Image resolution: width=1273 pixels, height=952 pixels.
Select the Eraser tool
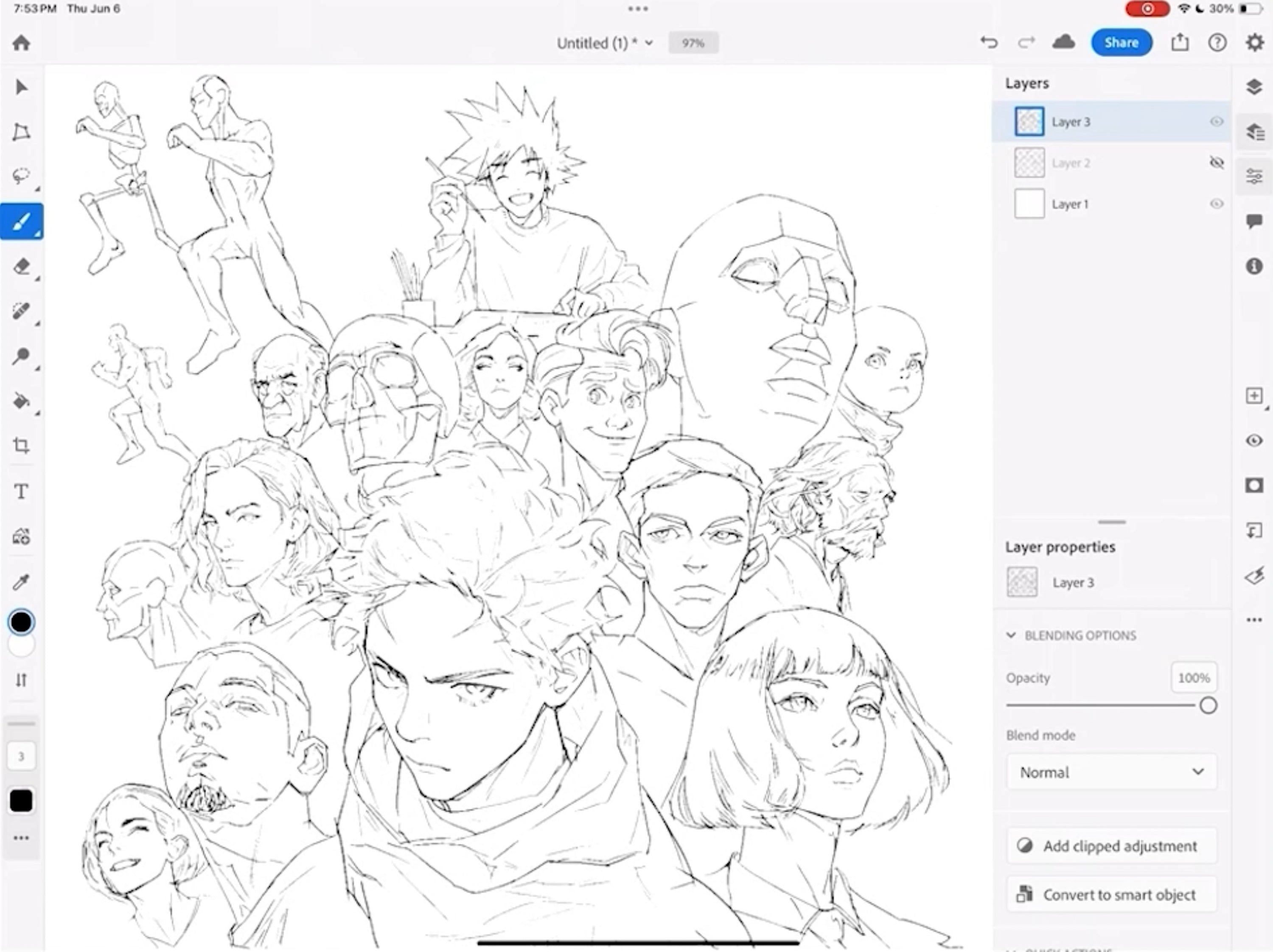[x=21, y=266]
